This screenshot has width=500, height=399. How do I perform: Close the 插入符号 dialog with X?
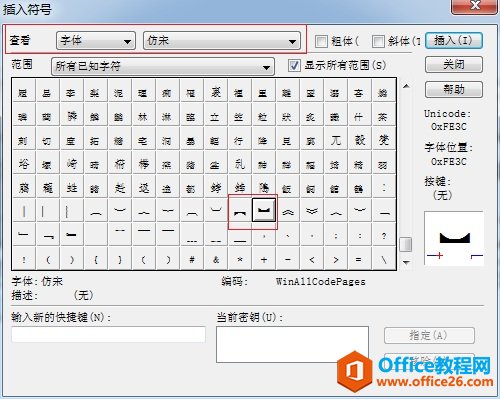coord(475,5)
